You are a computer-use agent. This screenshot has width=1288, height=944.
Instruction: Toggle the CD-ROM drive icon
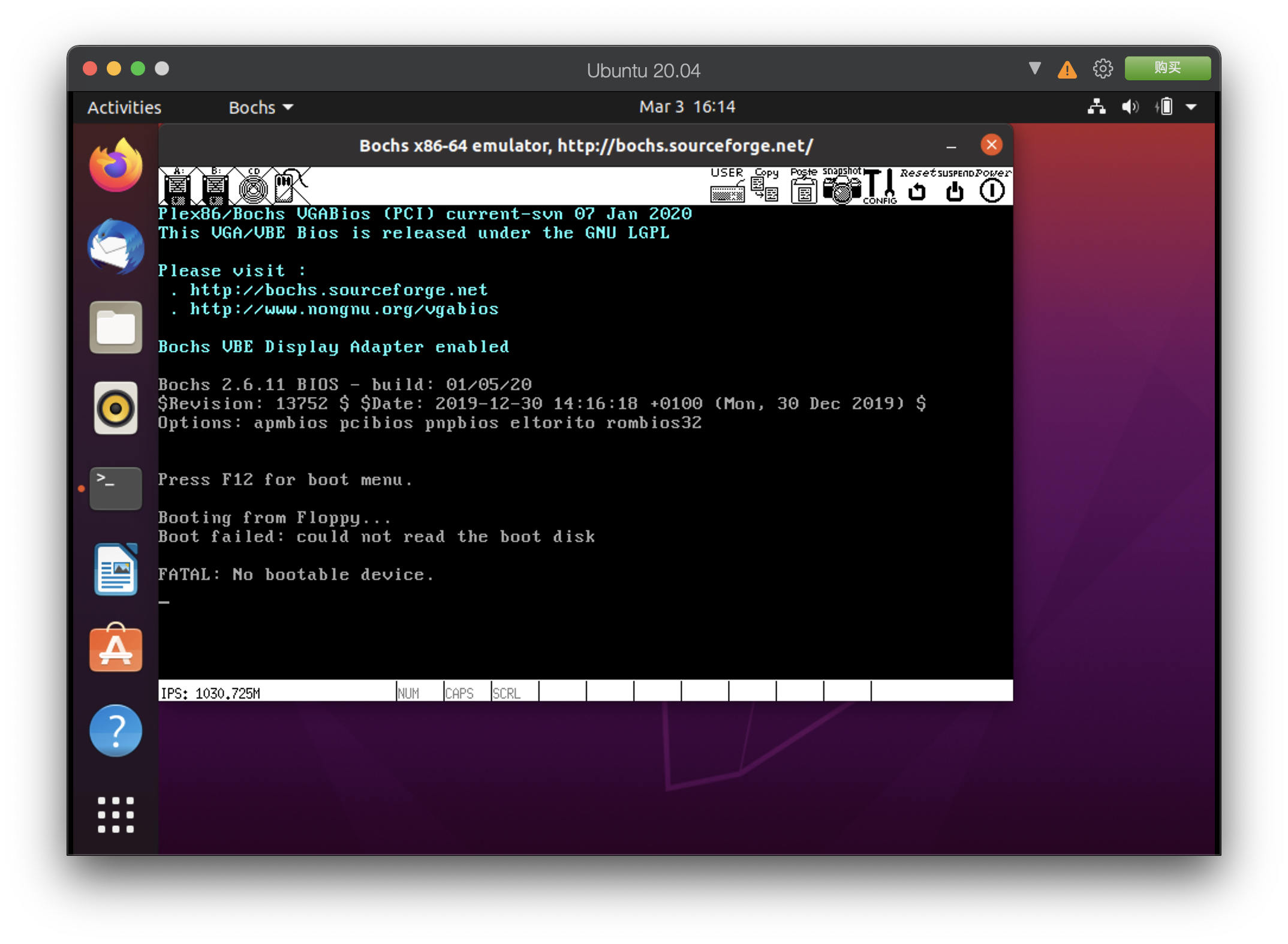tap(253, 187)
